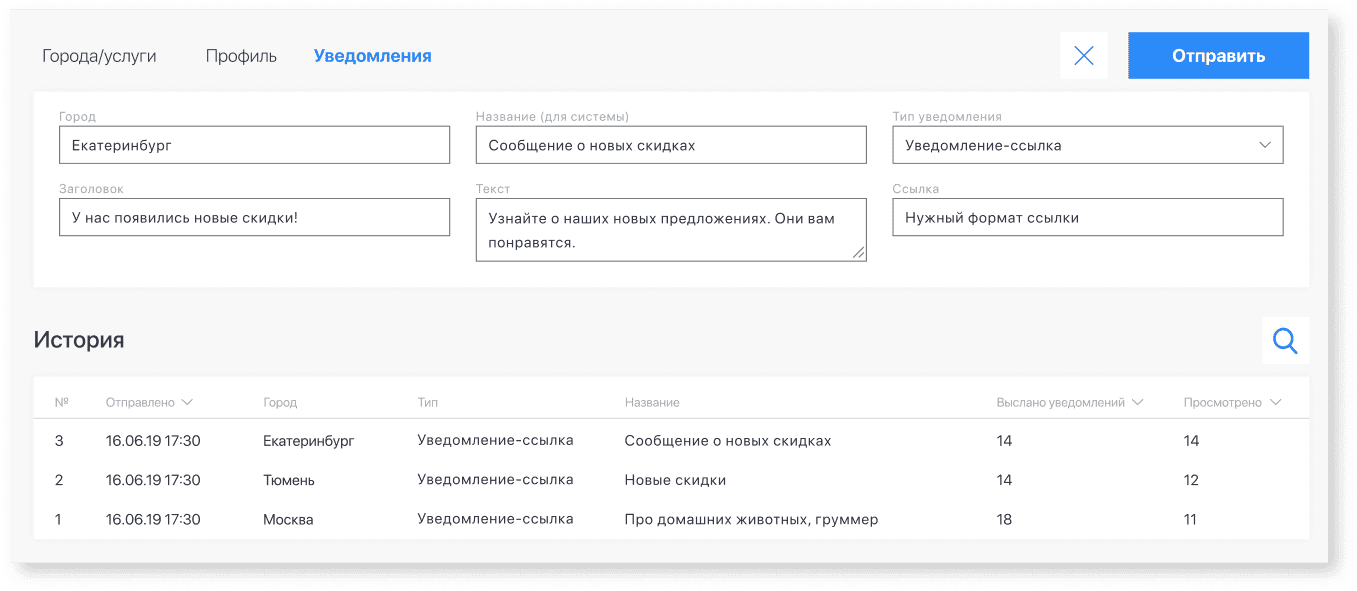Sort history by Отправлено column
Viewport: 1357px width, 591px height.
point(149,402)
